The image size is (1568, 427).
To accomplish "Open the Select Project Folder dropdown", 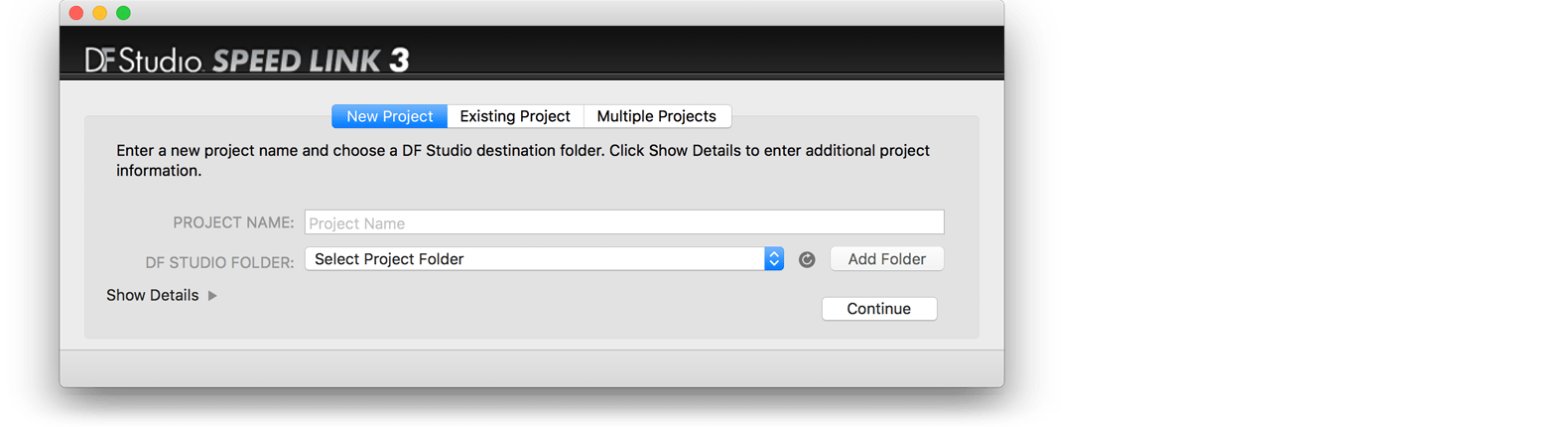I will click(x=536, y=259).
